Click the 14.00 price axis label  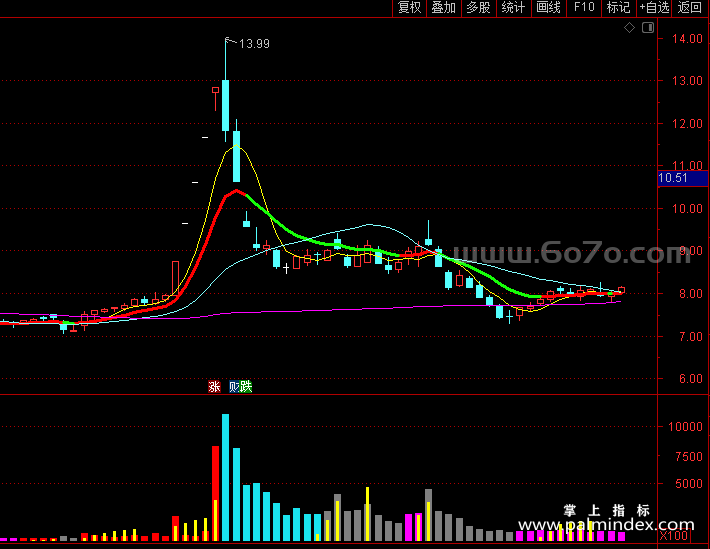coord(687,39)
